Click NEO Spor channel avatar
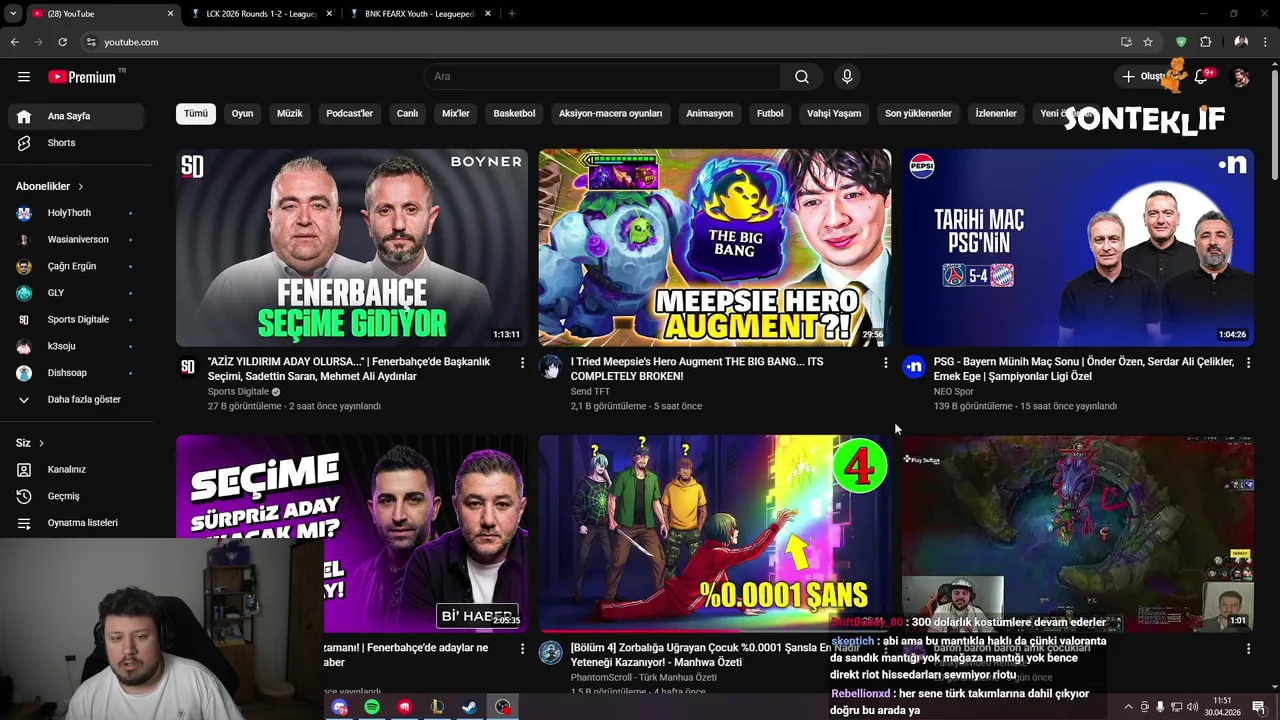1280x720 pixels. click(x=914, y=367)
